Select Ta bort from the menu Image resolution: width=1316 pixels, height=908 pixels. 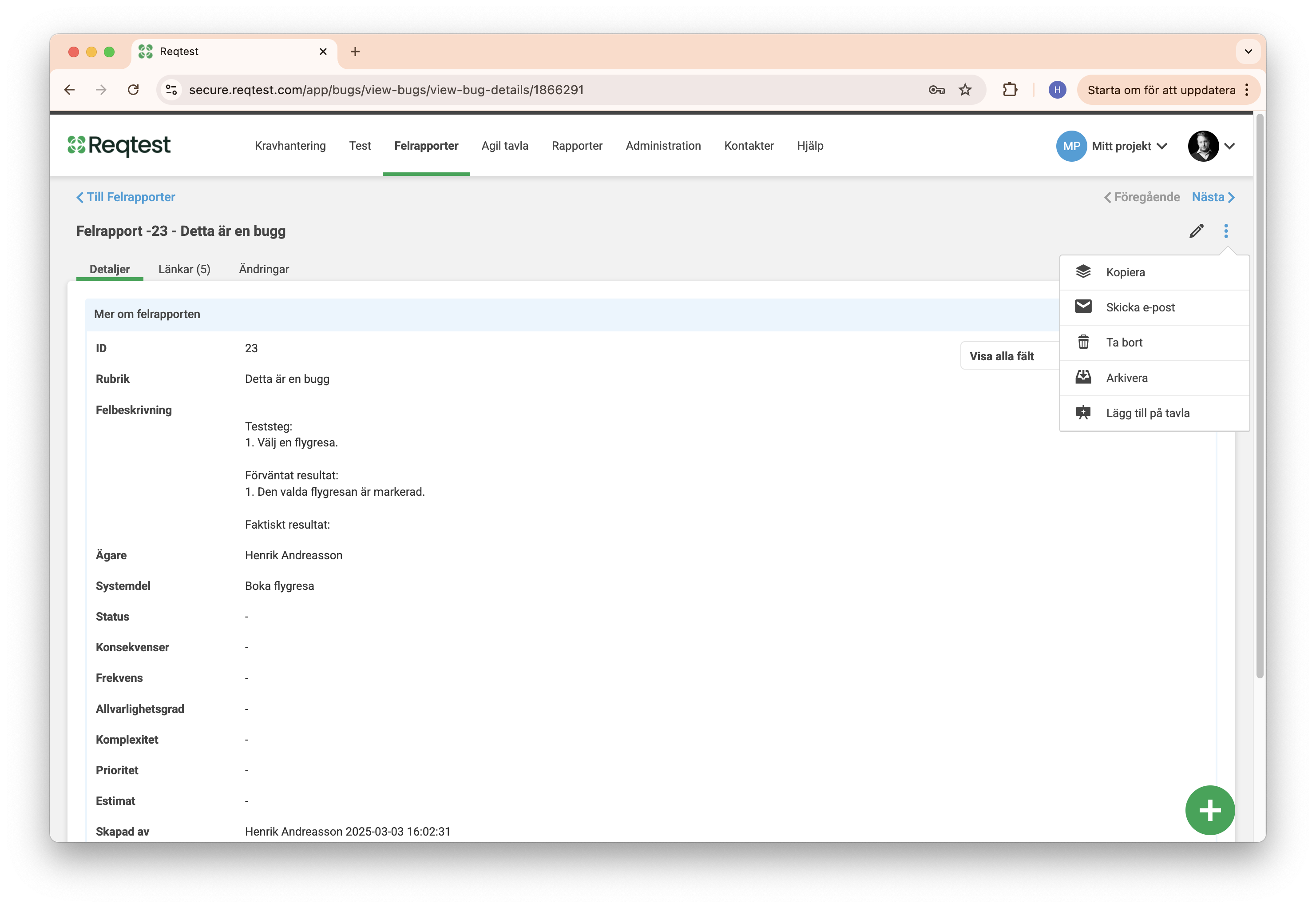click(1154, 342)
